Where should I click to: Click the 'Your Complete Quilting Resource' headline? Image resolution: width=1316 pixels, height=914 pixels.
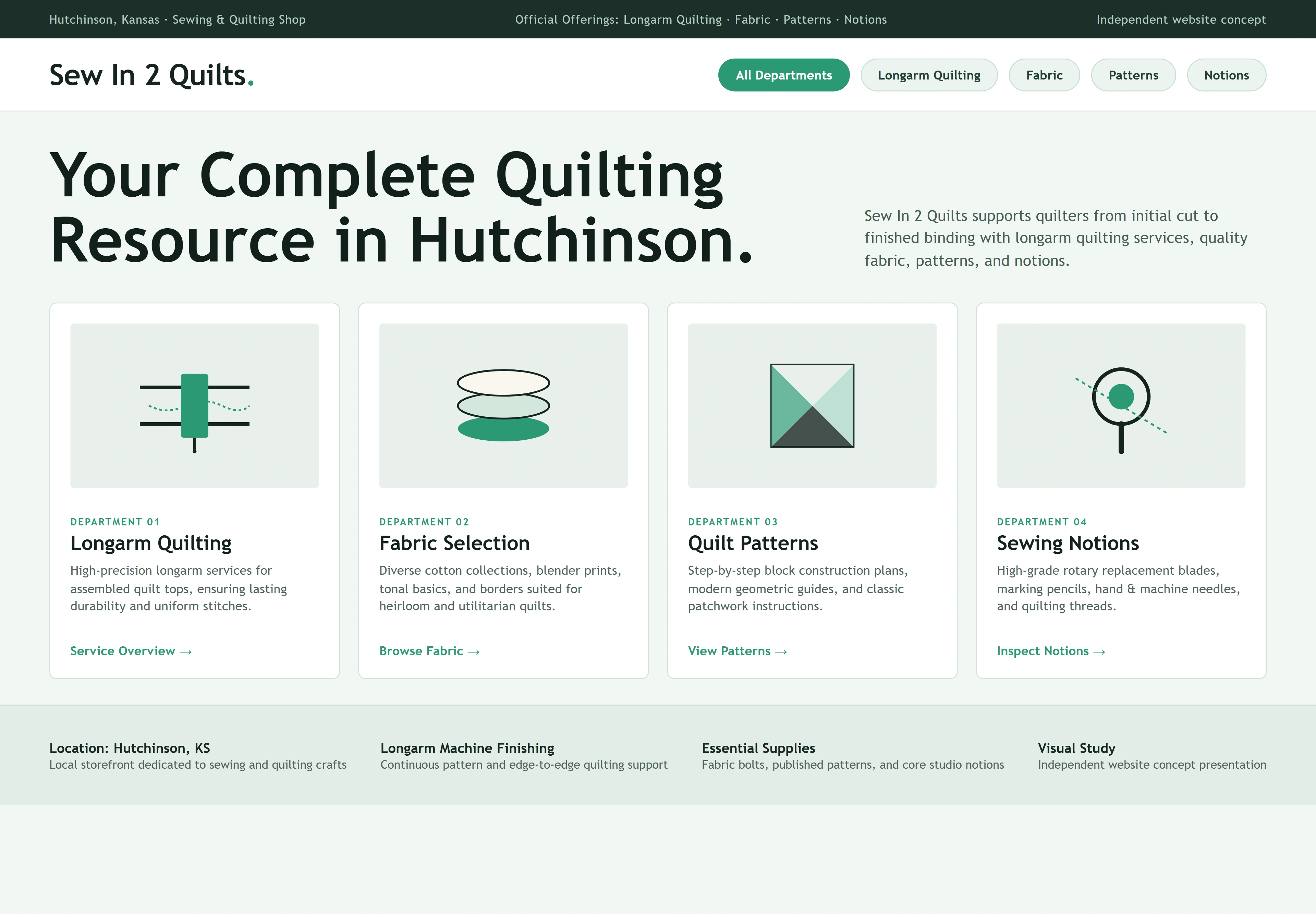tap(401, 207)
